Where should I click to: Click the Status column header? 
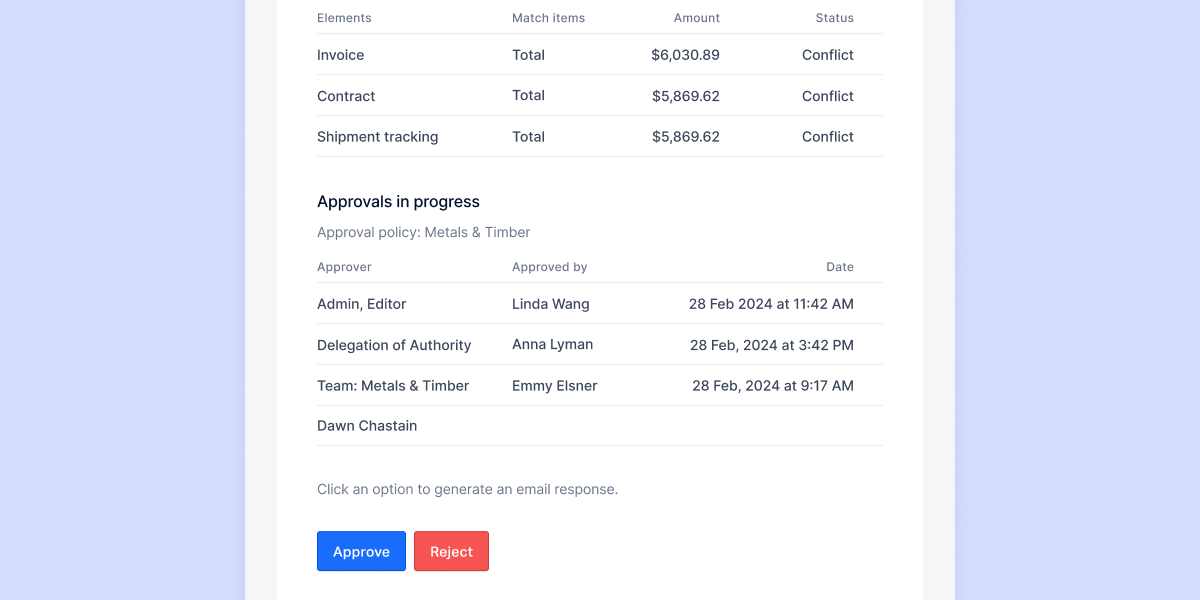(836, 17)
